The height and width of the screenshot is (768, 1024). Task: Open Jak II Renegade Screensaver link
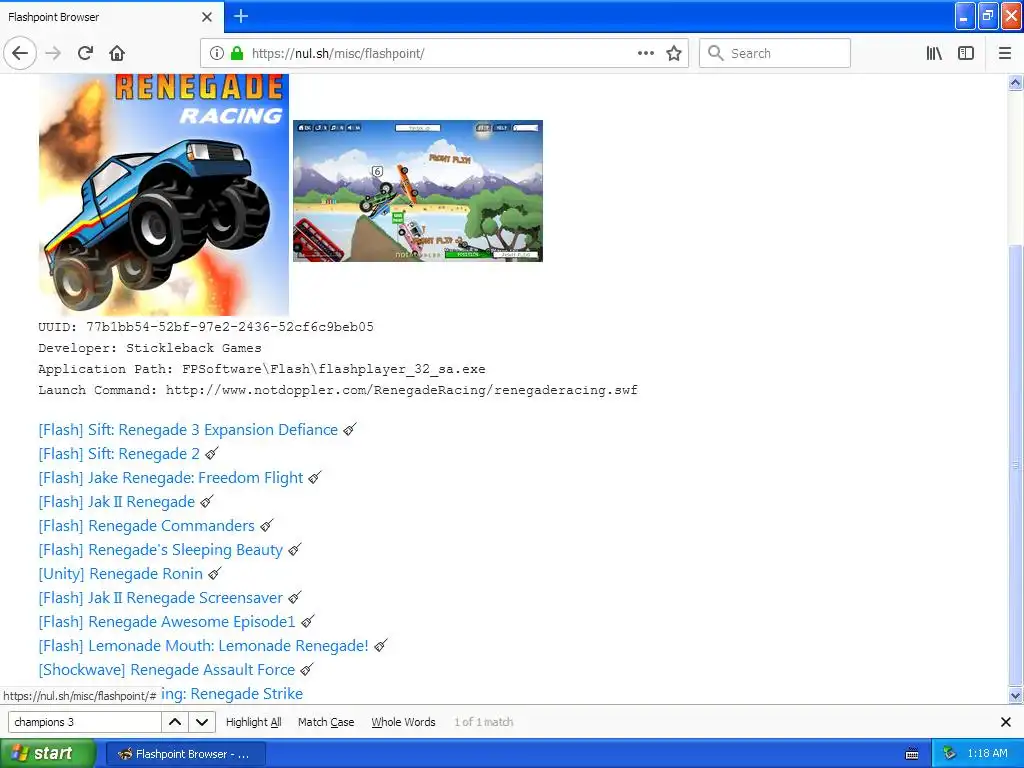pyautogui.click(x=161, y=598)
